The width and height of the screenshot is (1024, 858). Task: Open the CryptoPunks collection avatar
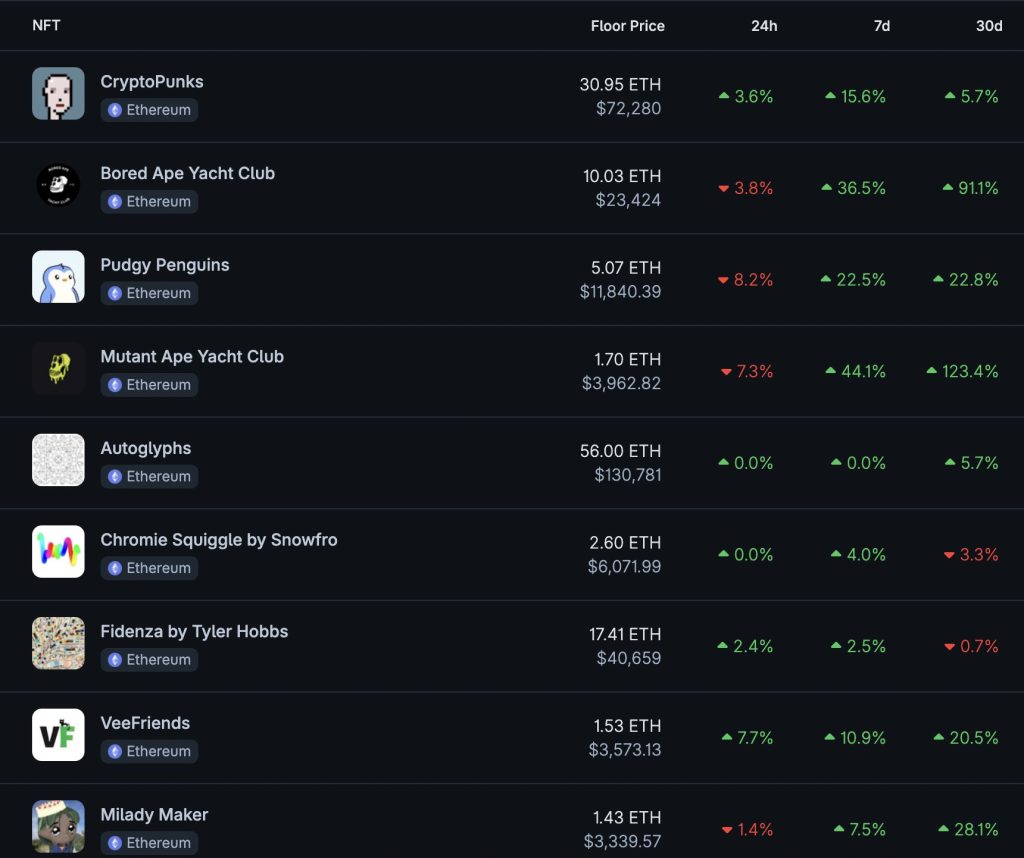pyautogui.click(x=58, y=93)
